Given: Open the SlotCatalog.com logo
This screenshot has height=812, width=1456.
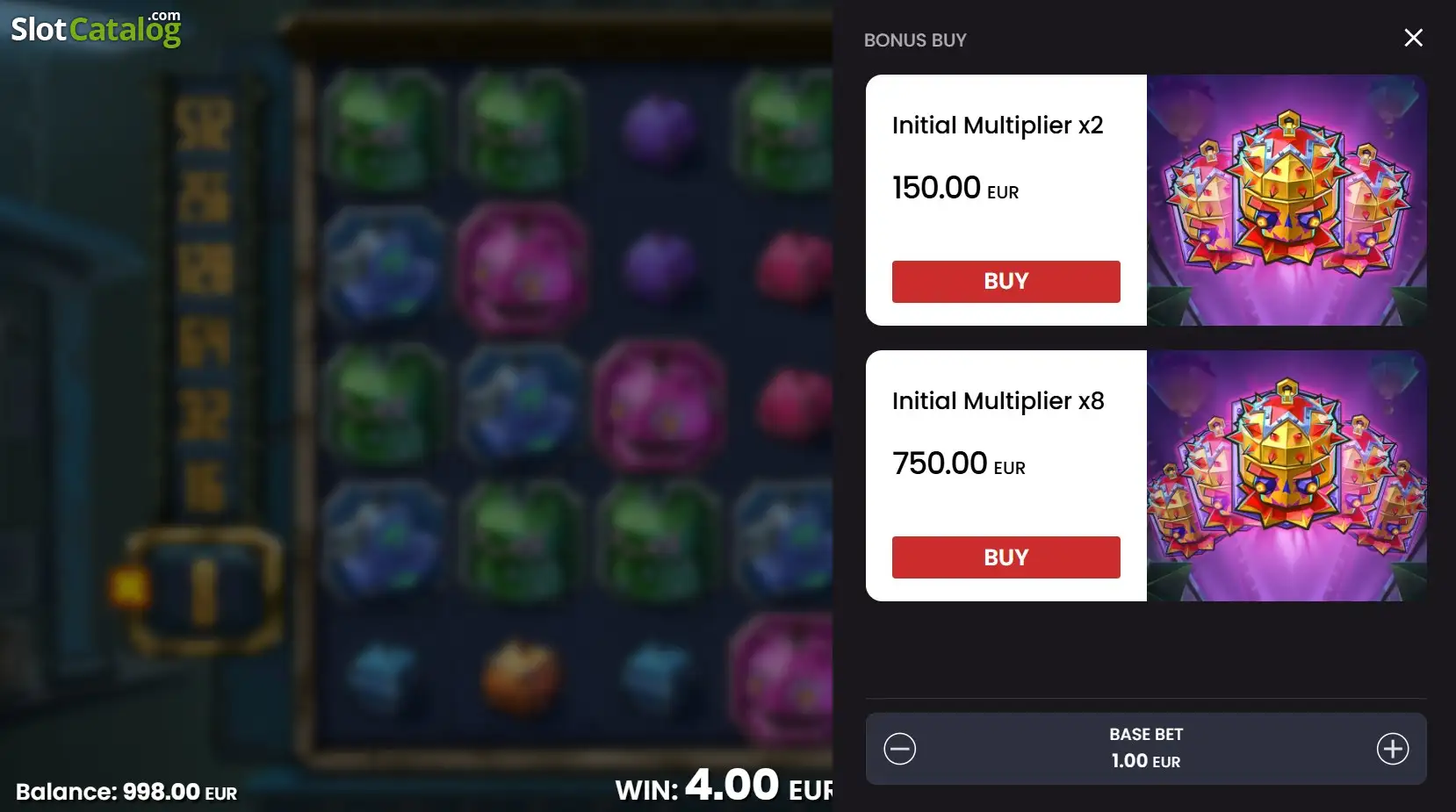Looking at the screenshot, I should [96, 28].
